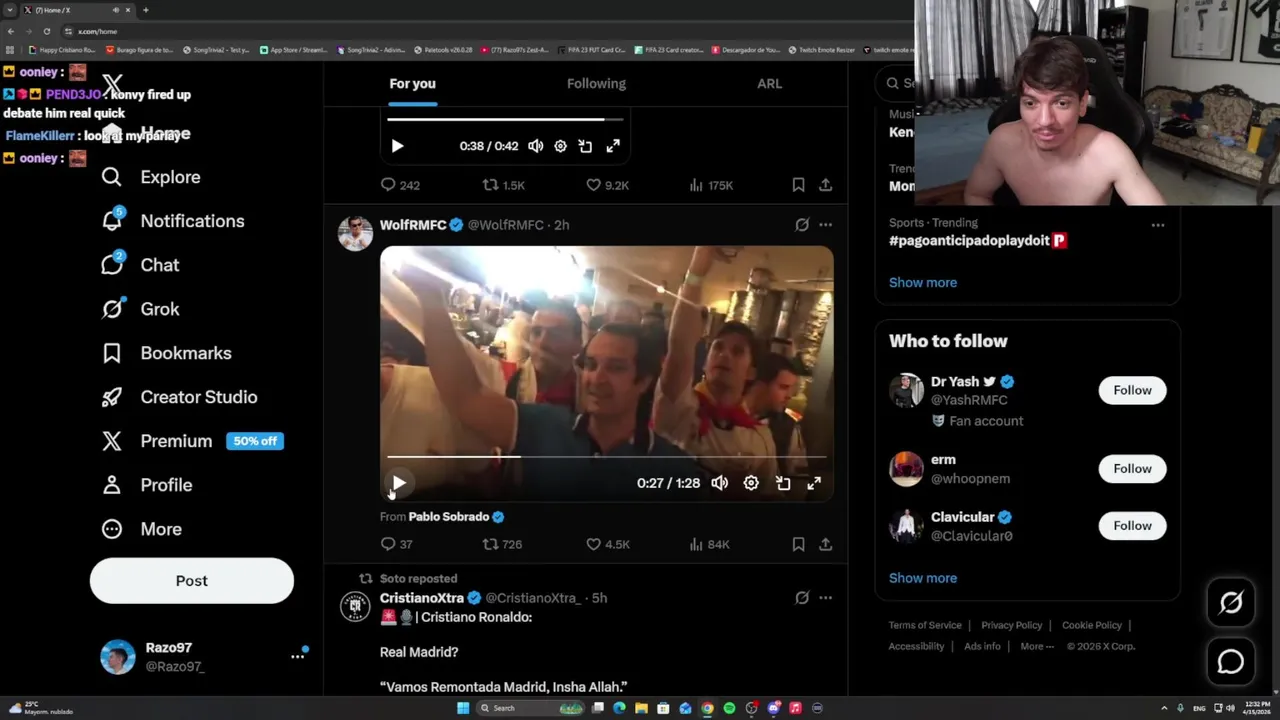
Task: Follow erm @whoopnem
Action: coord(1132,468)
